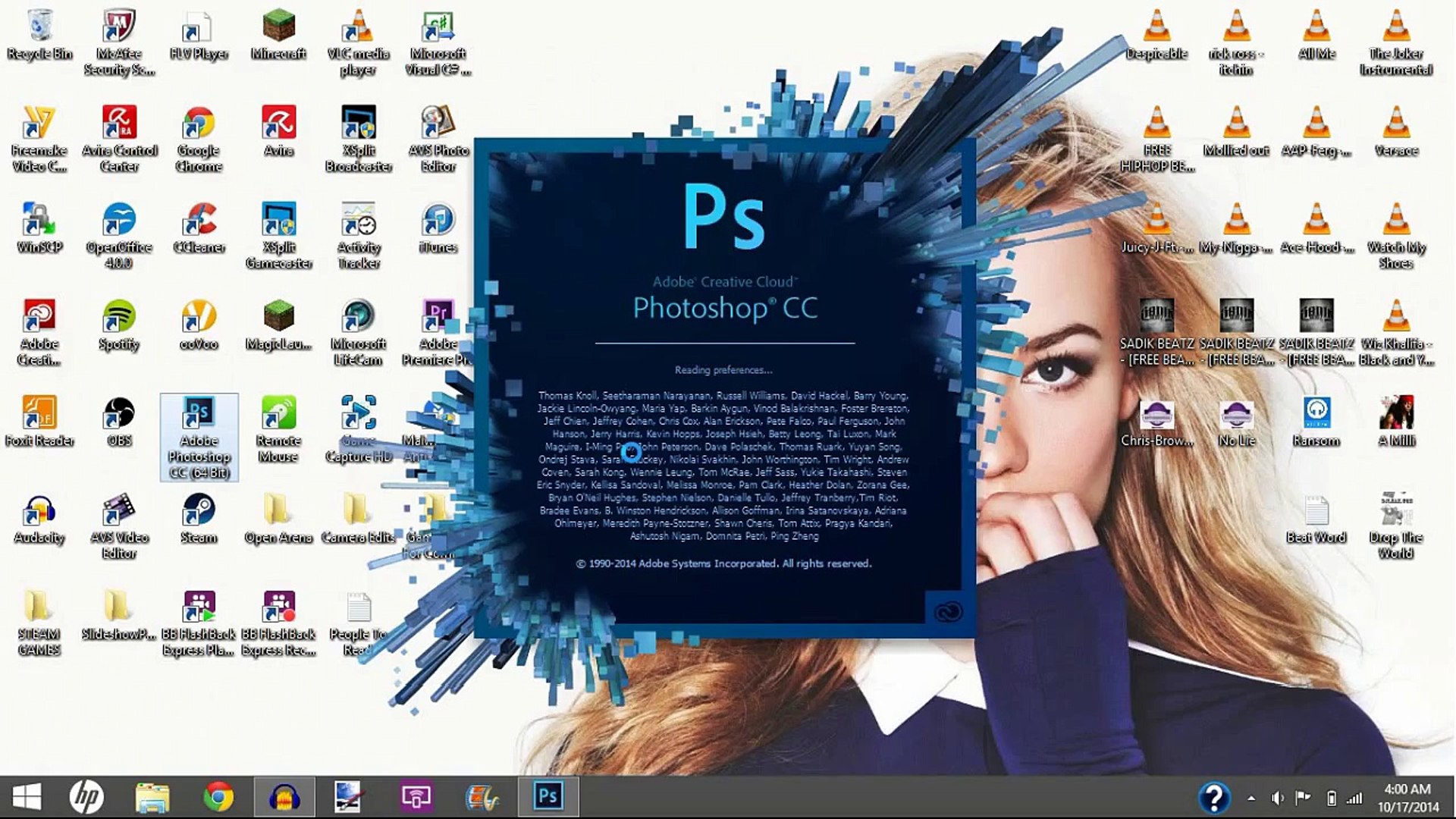Open the help question mark tray icon
The image size is (1456, 819).
coord(1213,798)
